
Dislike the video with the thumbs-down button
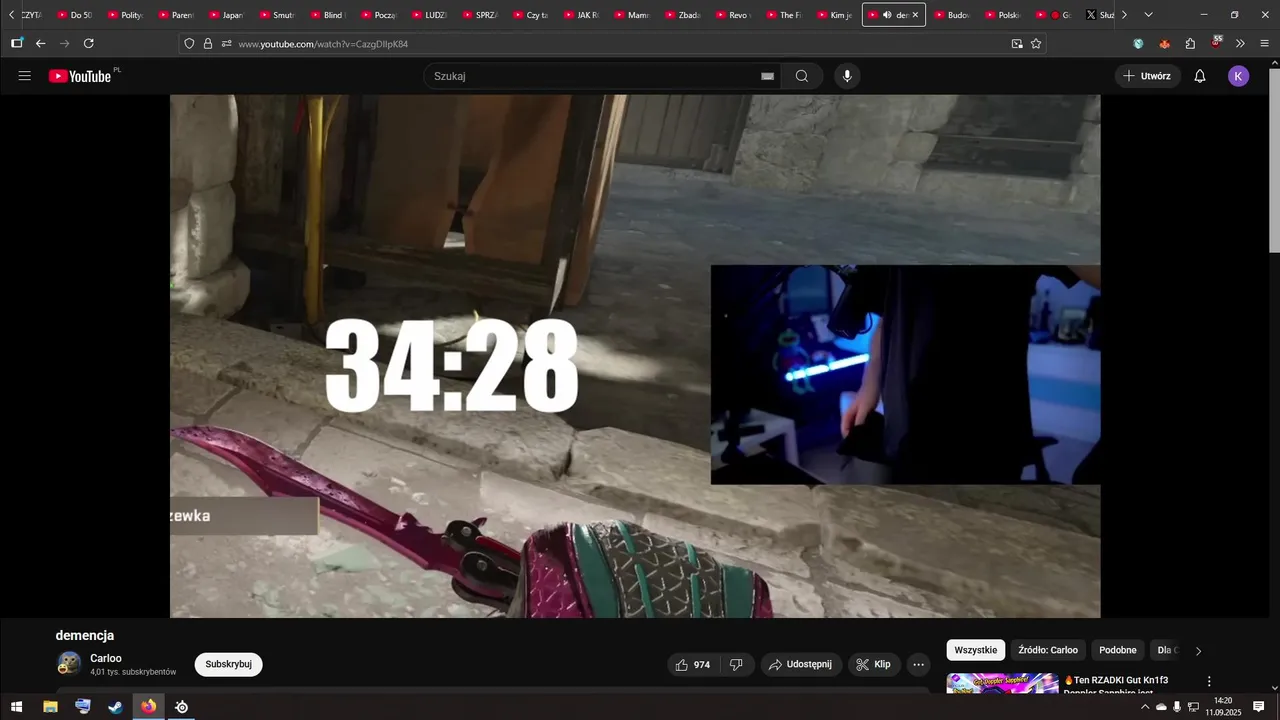pyautogui.click(x=737, y=664)
